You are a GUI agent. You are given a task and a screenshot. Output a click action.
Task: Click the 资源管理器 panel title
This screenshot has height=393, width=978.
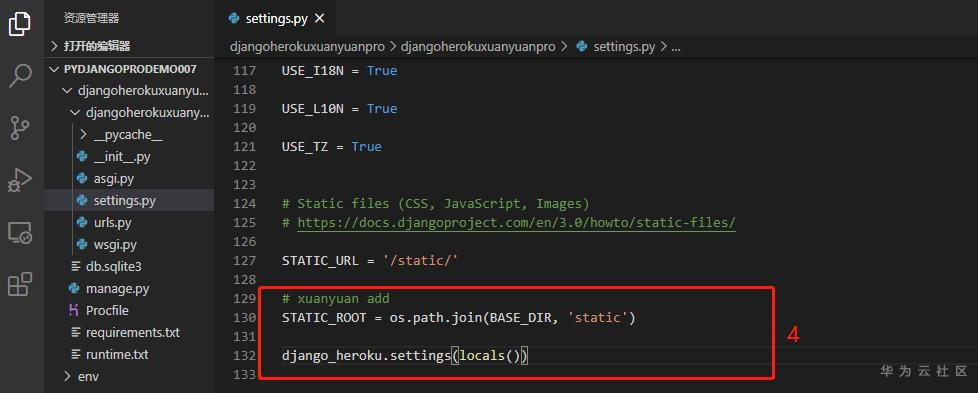pos(91,18)
